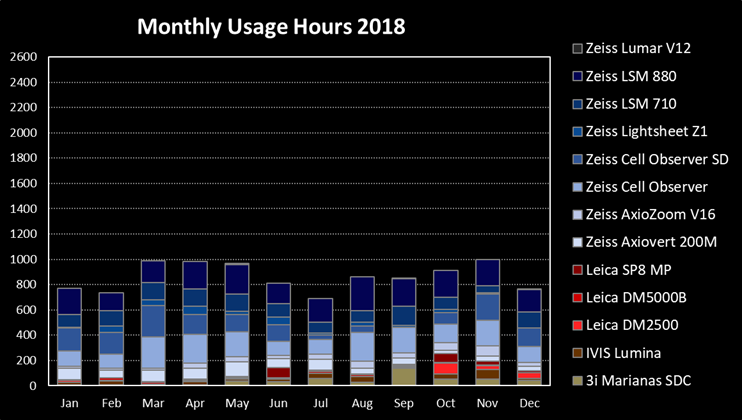Select the 2600 value on the y-axis
The image size is (742, 420).
tap(23, 56)
